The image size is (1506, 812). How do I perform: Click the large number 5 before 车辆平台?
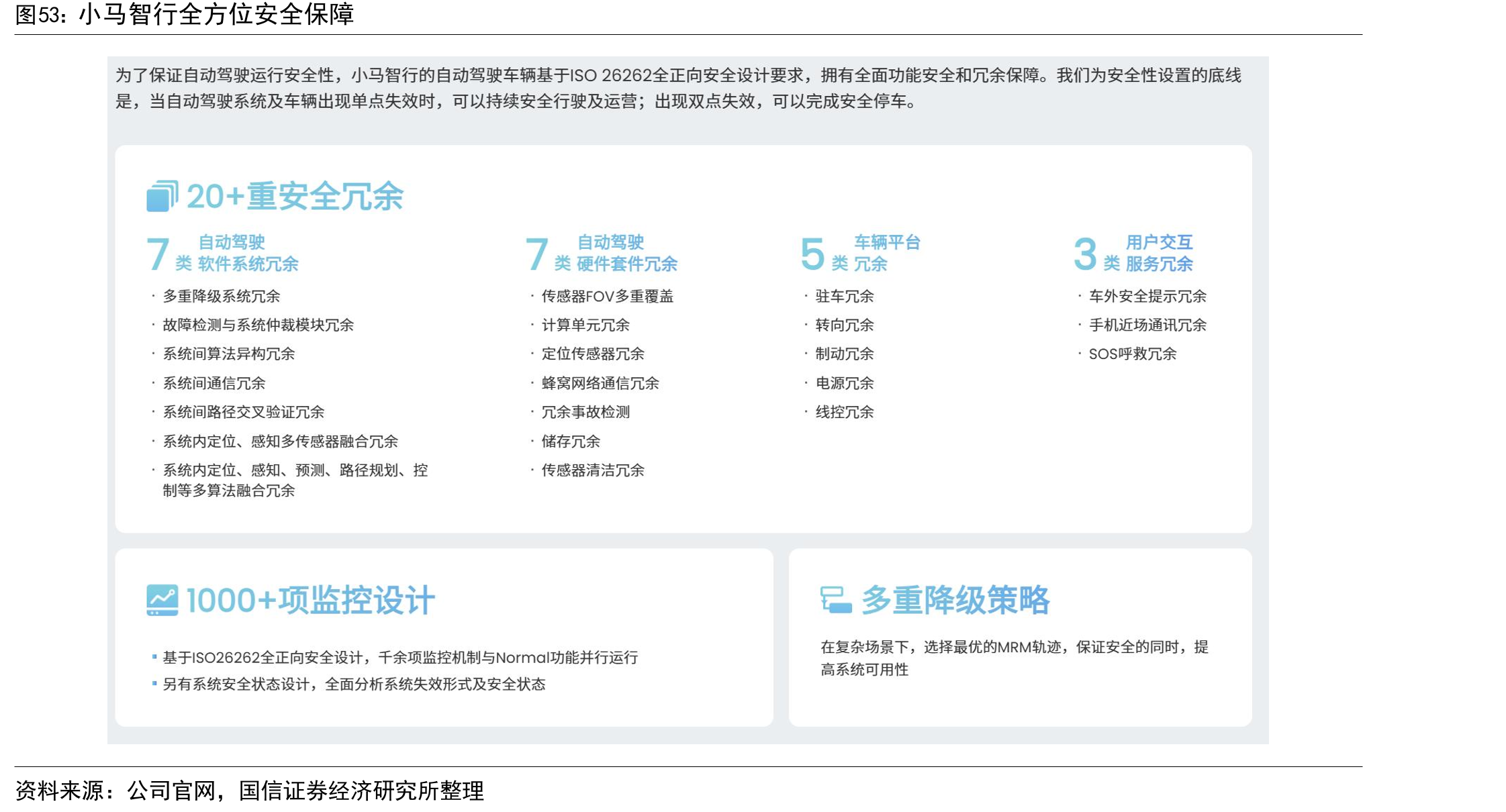click(812, 254)
